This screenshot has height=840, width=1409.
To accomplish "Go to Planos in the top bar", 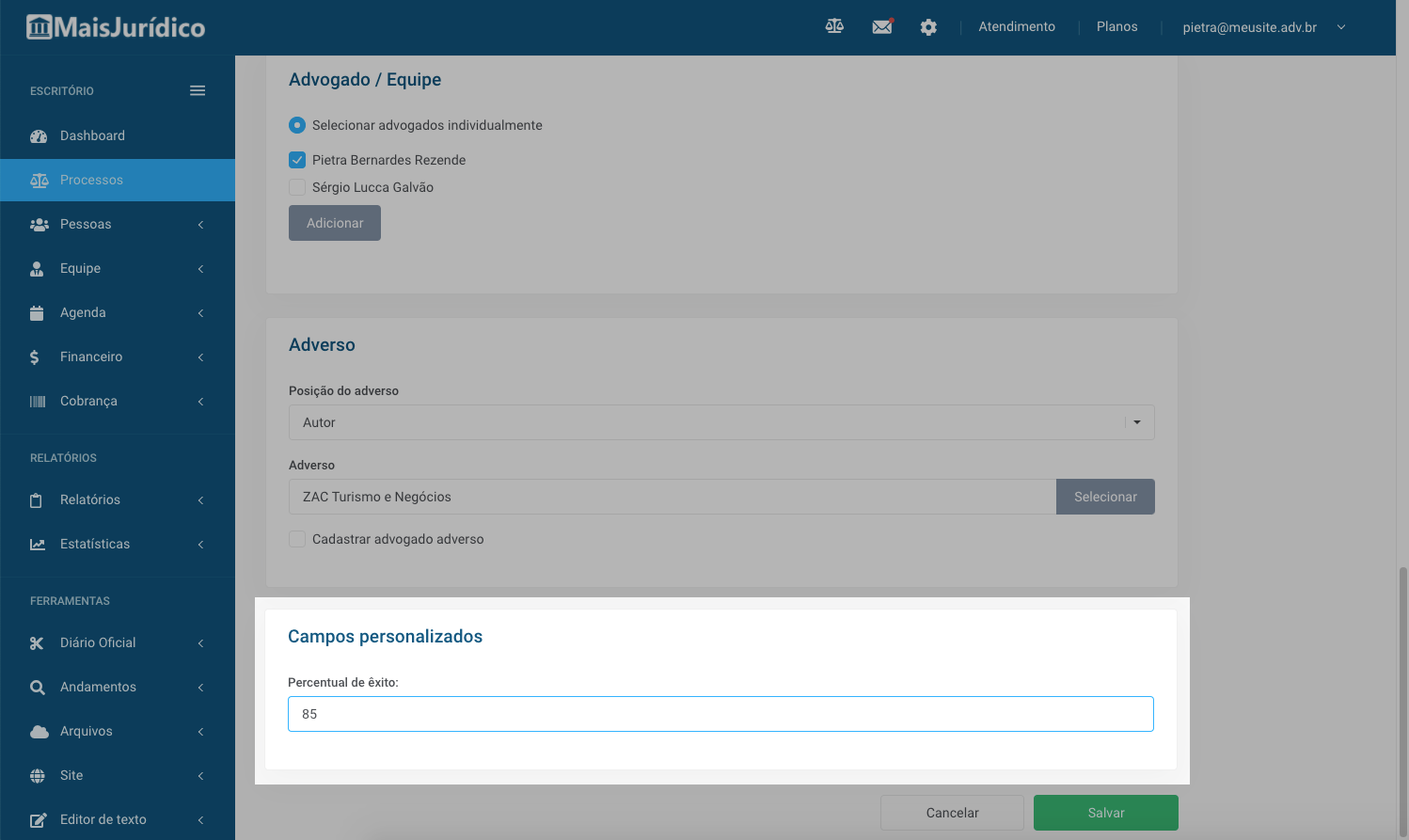I will click(x=1116, y=26).
